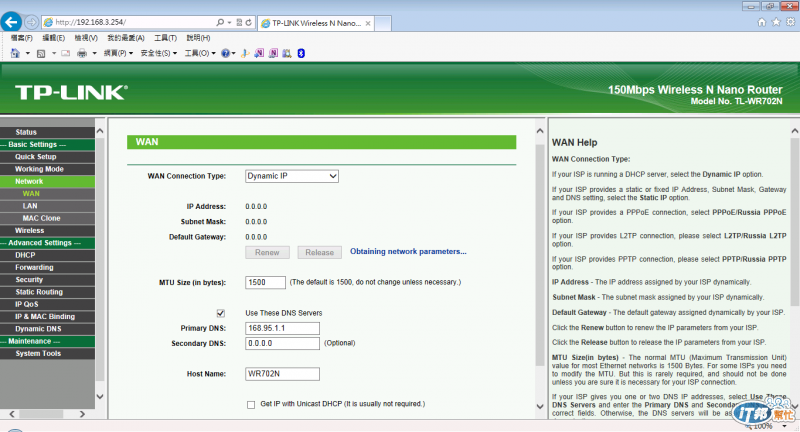
Task: Open the Tools gear icon at top right
Action: tap(790, 22)
